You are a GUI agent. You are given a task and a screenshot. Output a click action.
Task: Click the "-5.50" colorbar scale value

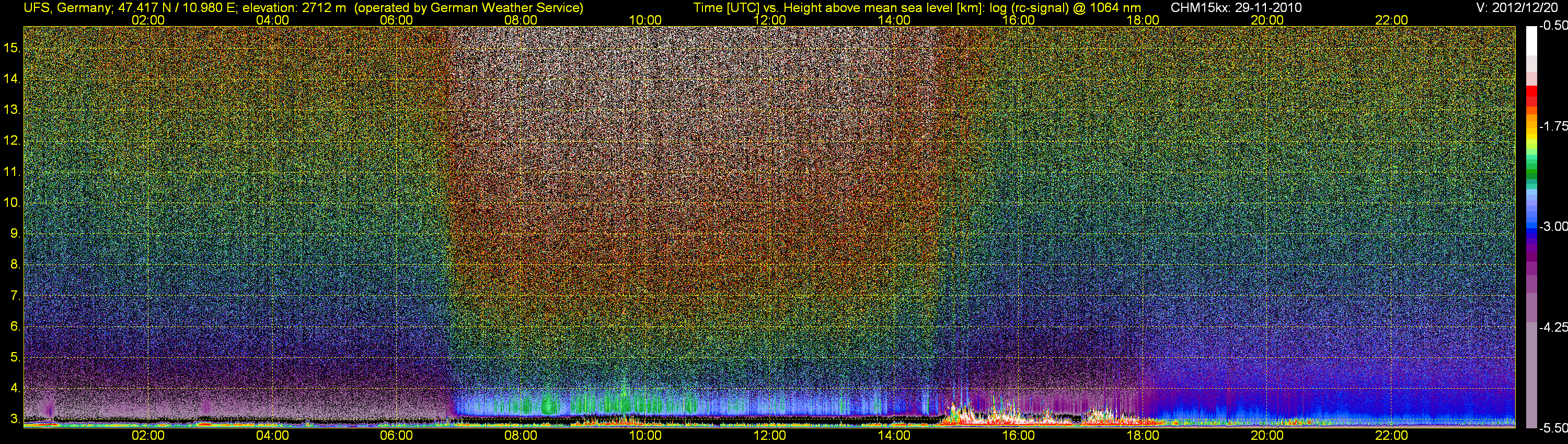click(x=1553, y=428)
